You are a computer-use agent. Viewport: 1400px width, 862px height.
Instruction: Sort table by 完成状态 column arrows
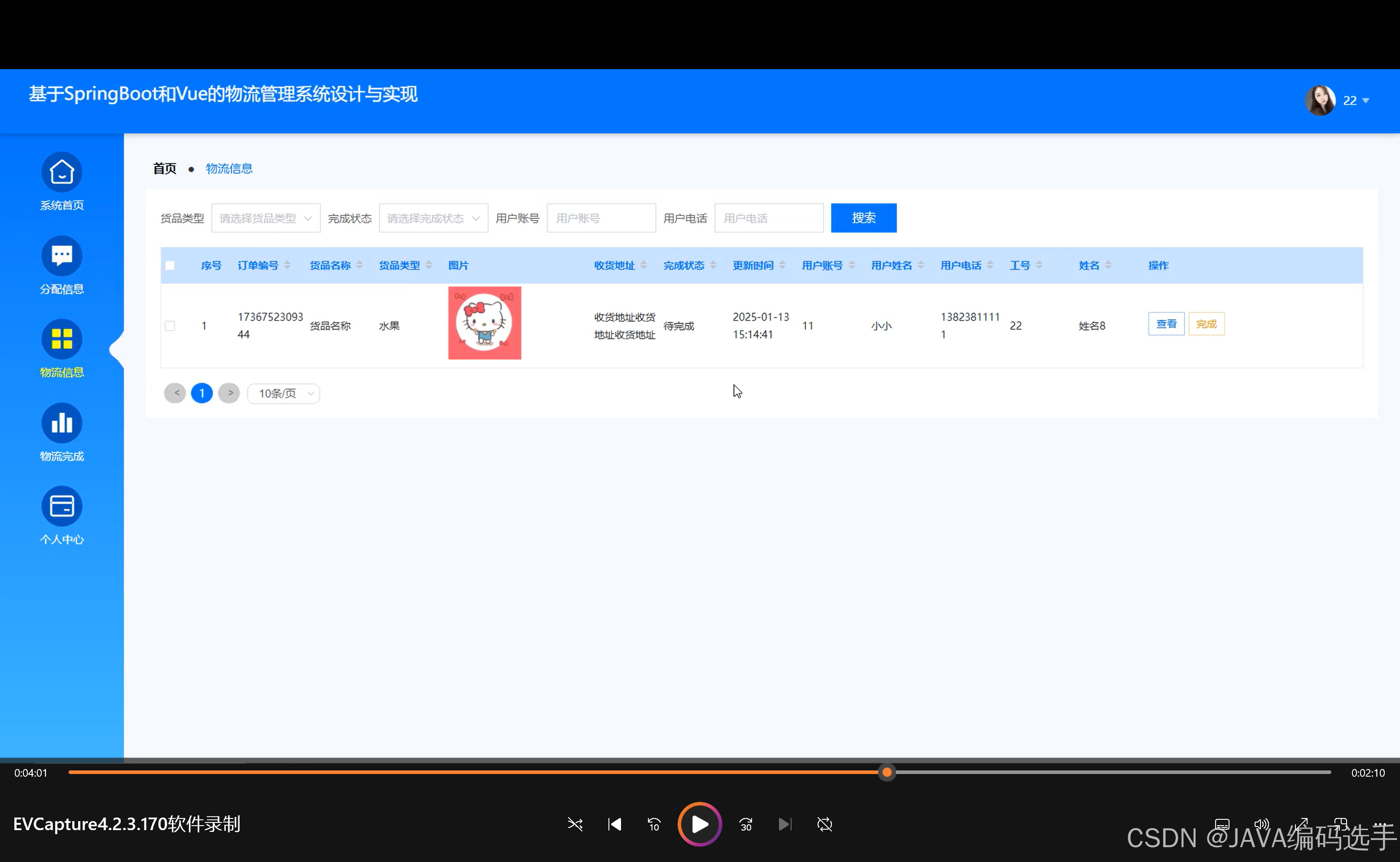(713, 265)
